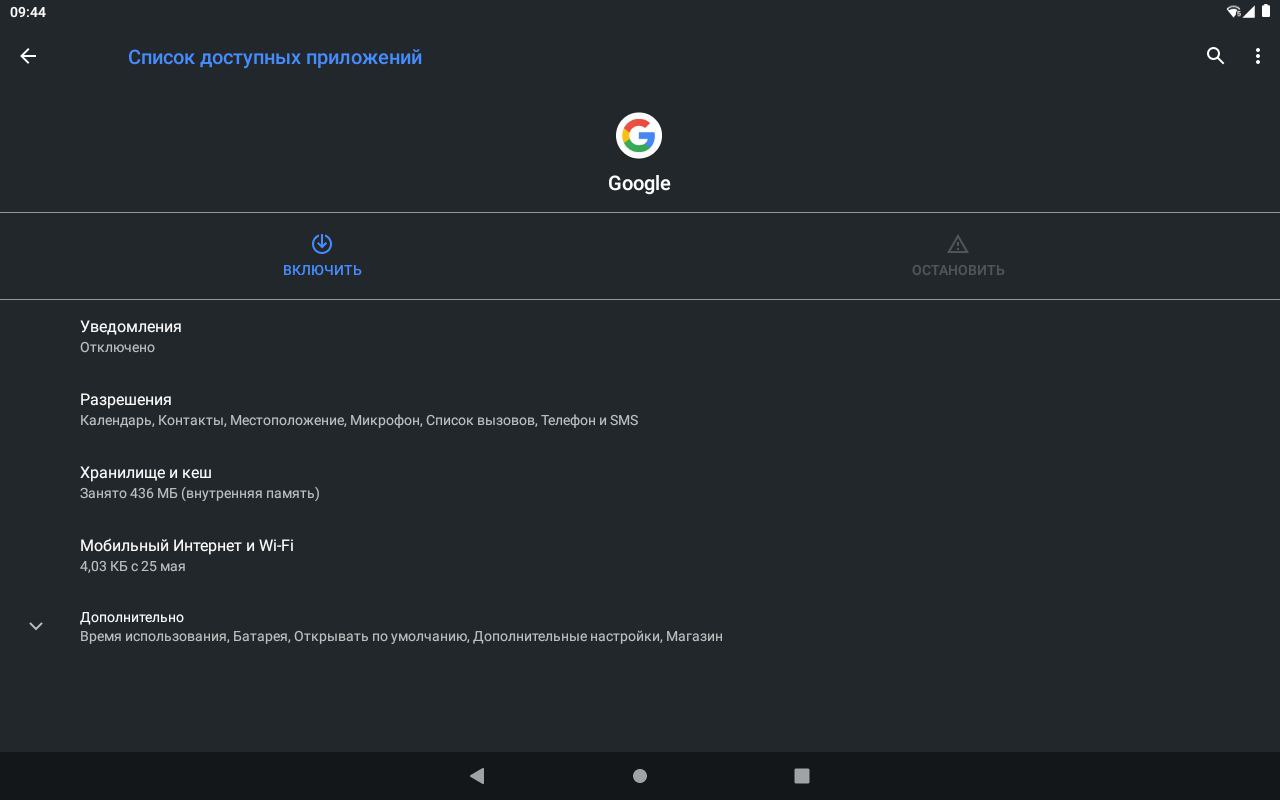Open the Уведомления settings row

tap(640, 336)
